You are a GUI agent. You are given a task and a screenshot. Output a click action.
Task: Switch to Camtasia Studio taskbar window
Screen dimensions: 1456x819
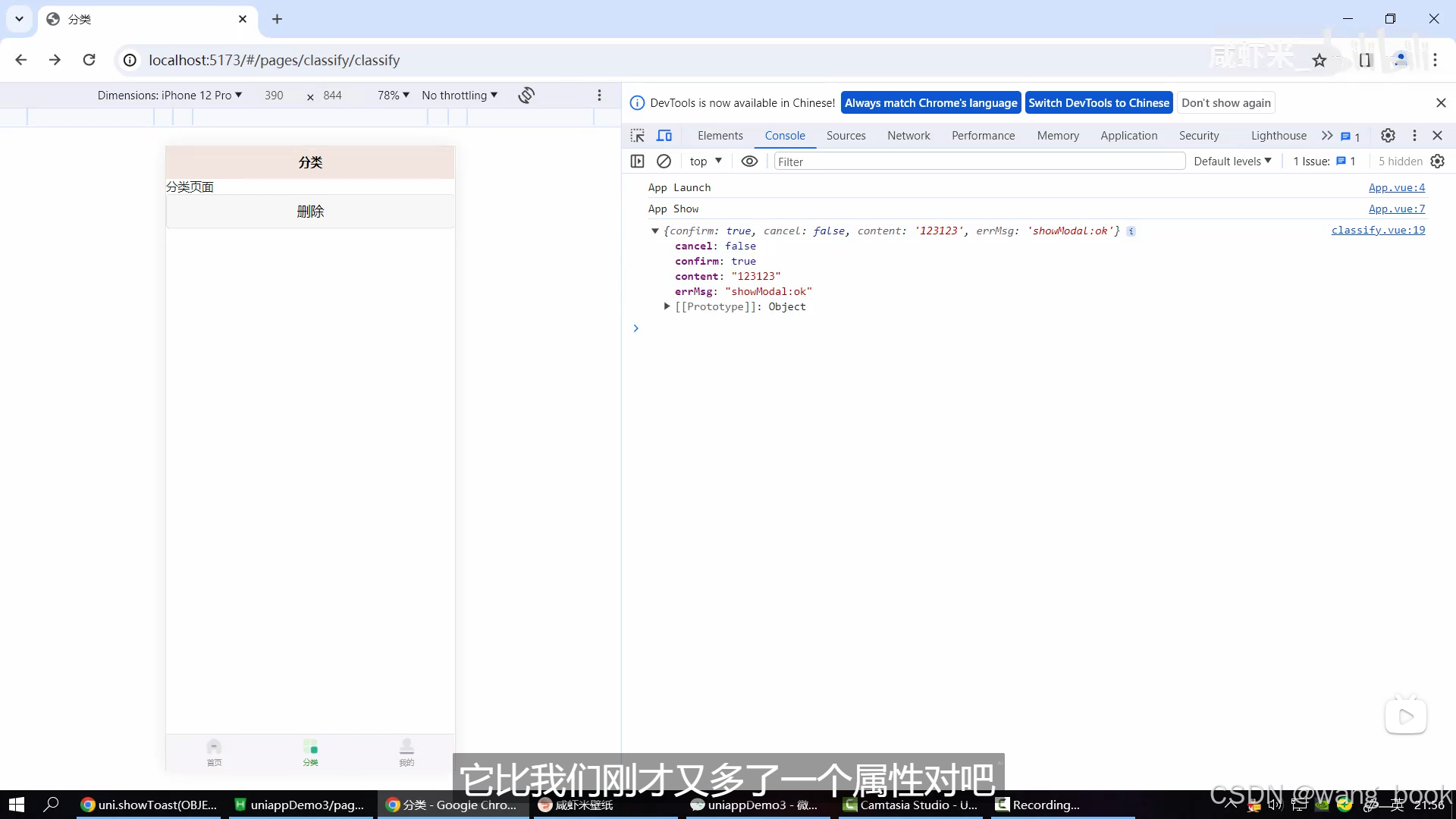point(910,805)
